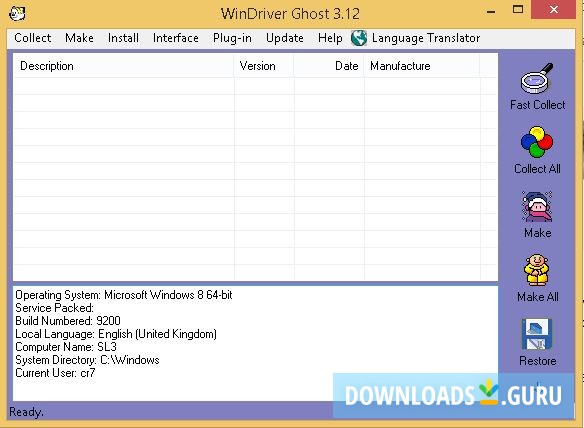This screenshot has height=428, width=584.
Task: Select the Build Numbered: 9200 line
Action: 68,321
